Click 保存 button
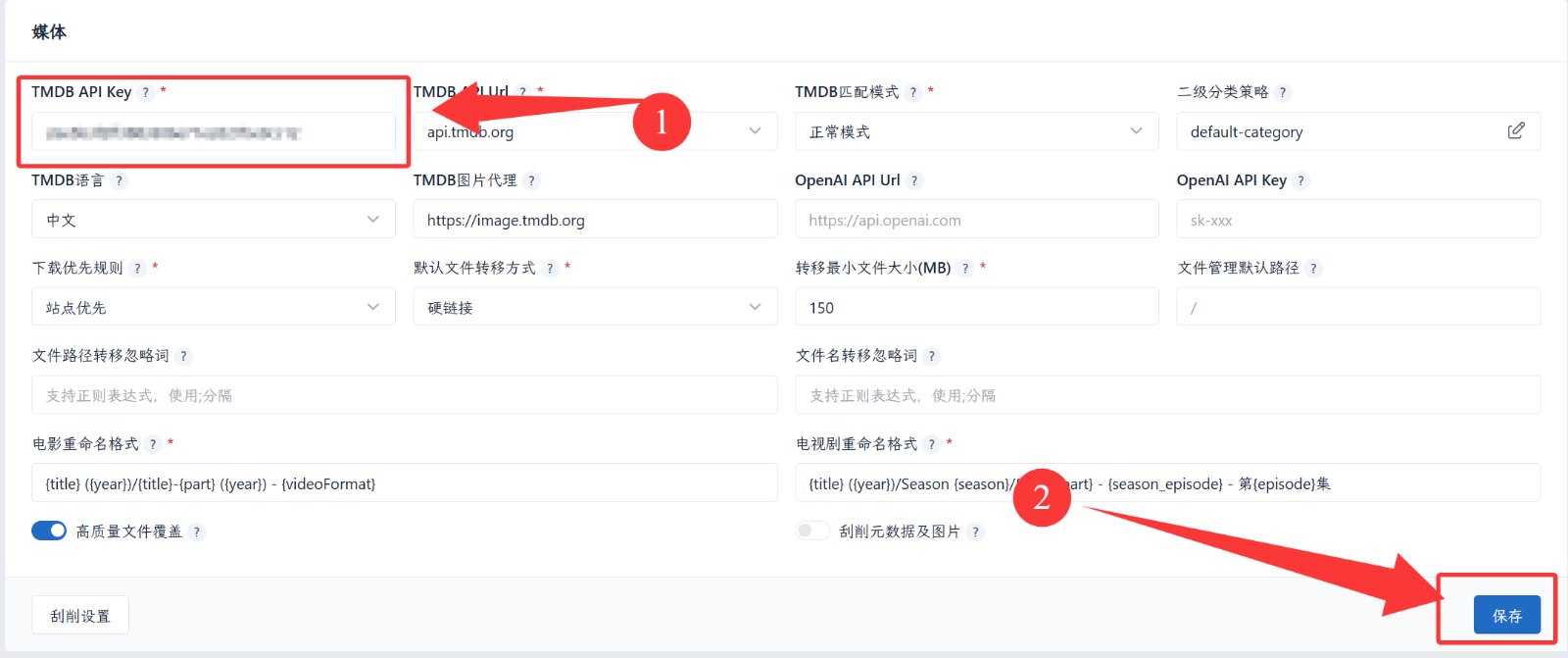 coord(1507,615)
